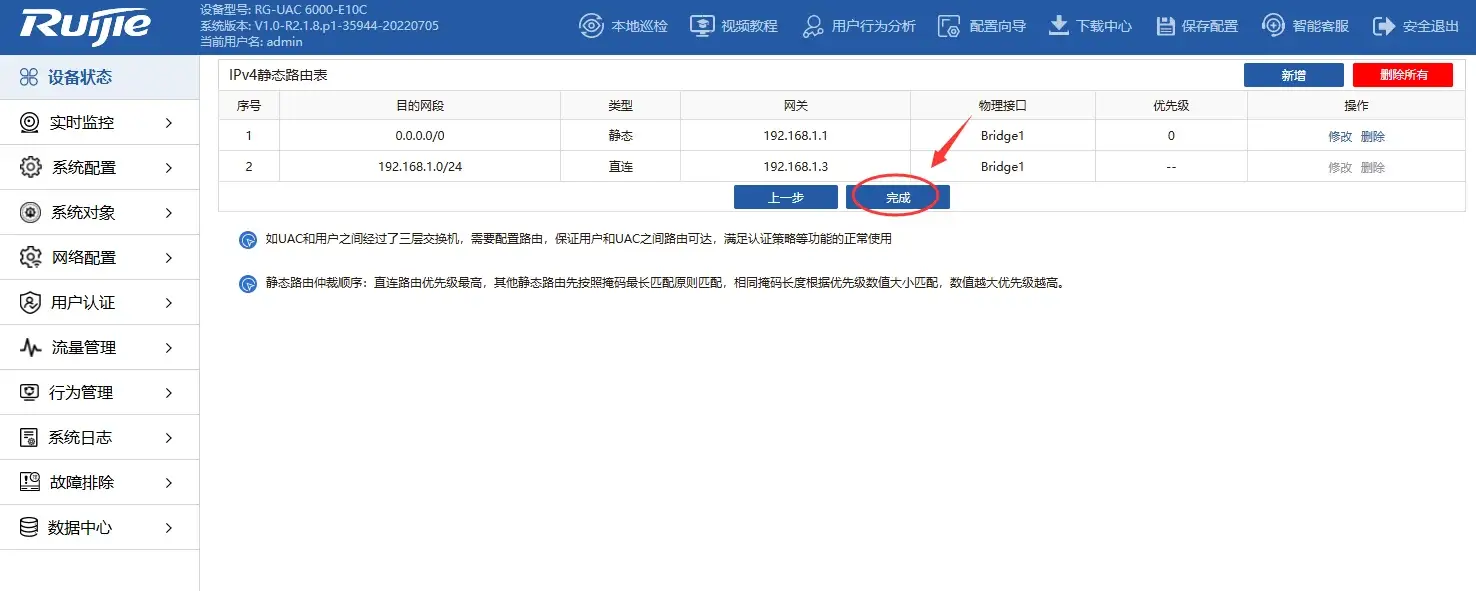Click the 保存配置 text in top bar
The height and width of the screenshot is (591, 1476).
click(x=1210, y=26)
